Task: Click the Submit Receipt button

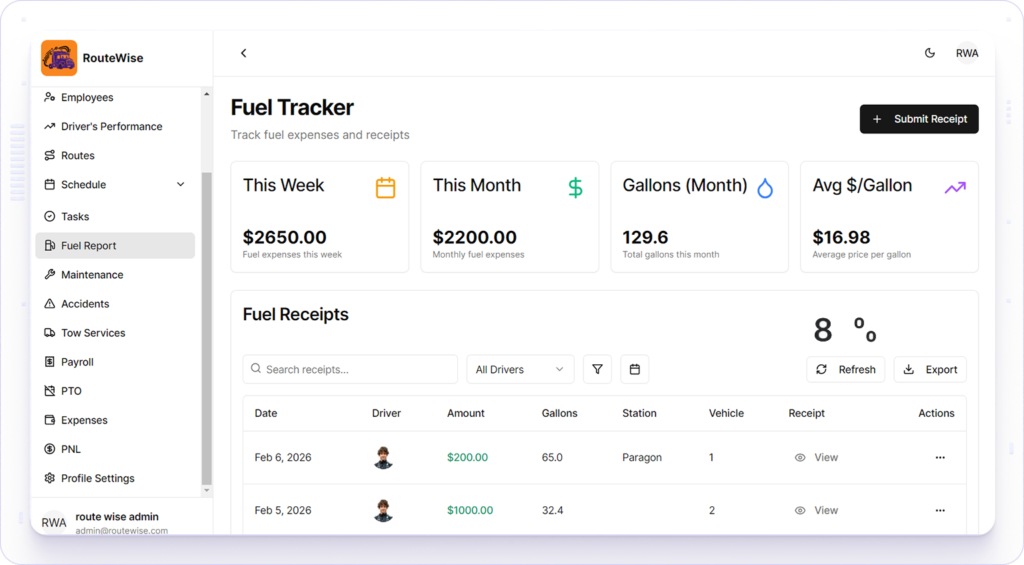Action: (x=918, y=119)
